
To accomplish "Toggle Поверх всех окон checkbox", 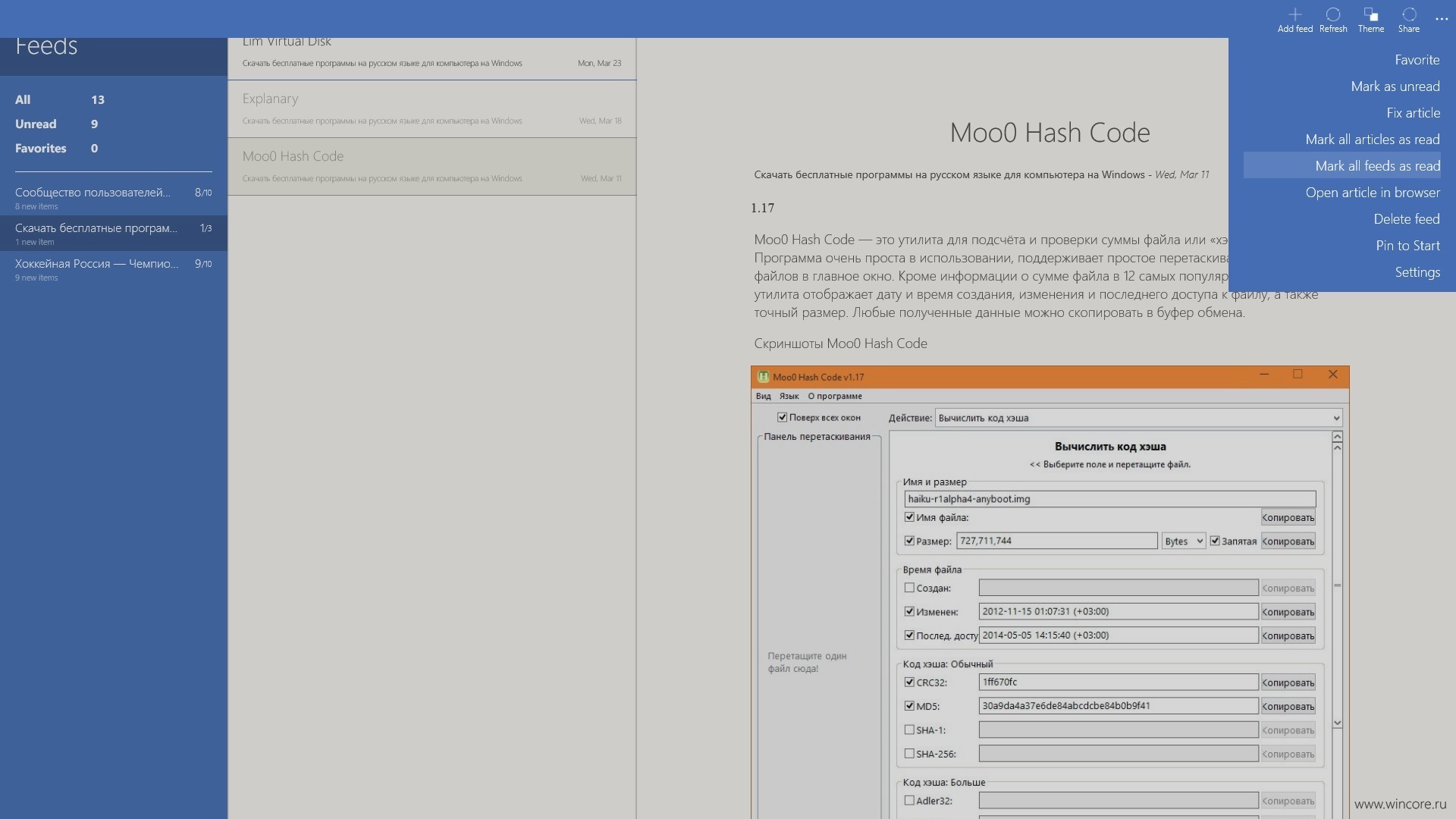I will pos(782,417).
